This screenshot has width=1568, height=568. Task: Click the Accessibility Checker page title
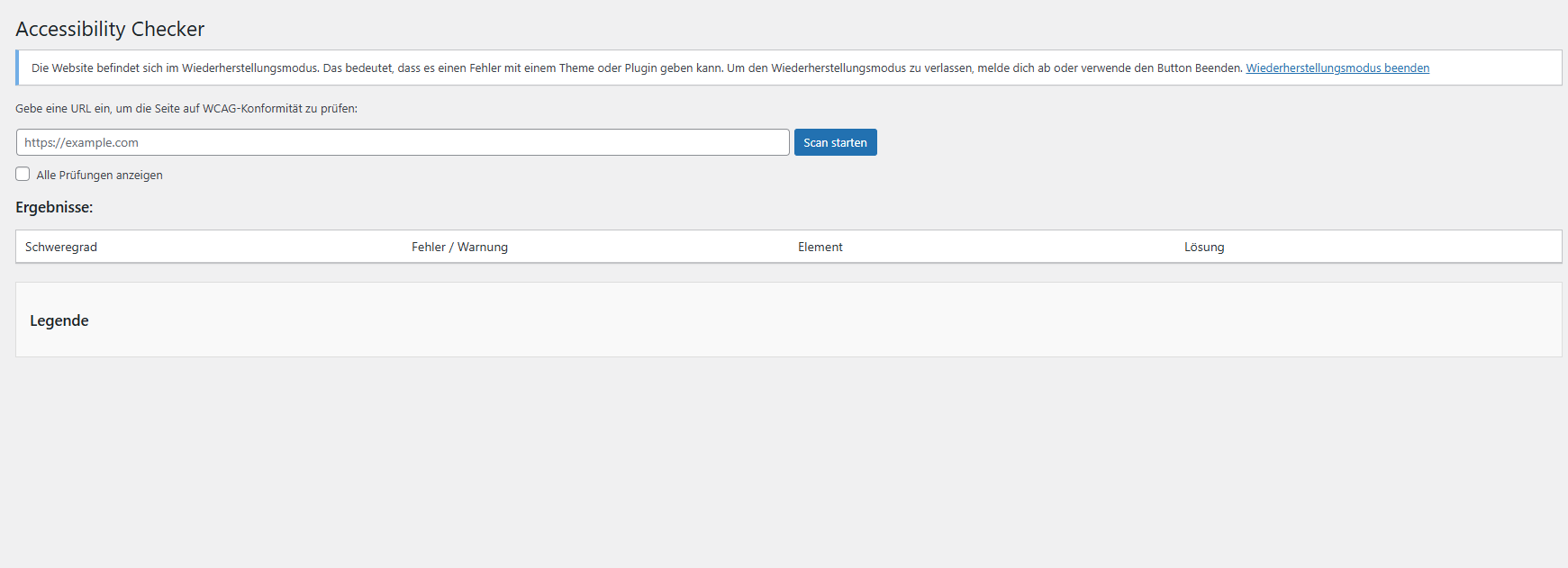pyautogui.click(x=110, y=29)
